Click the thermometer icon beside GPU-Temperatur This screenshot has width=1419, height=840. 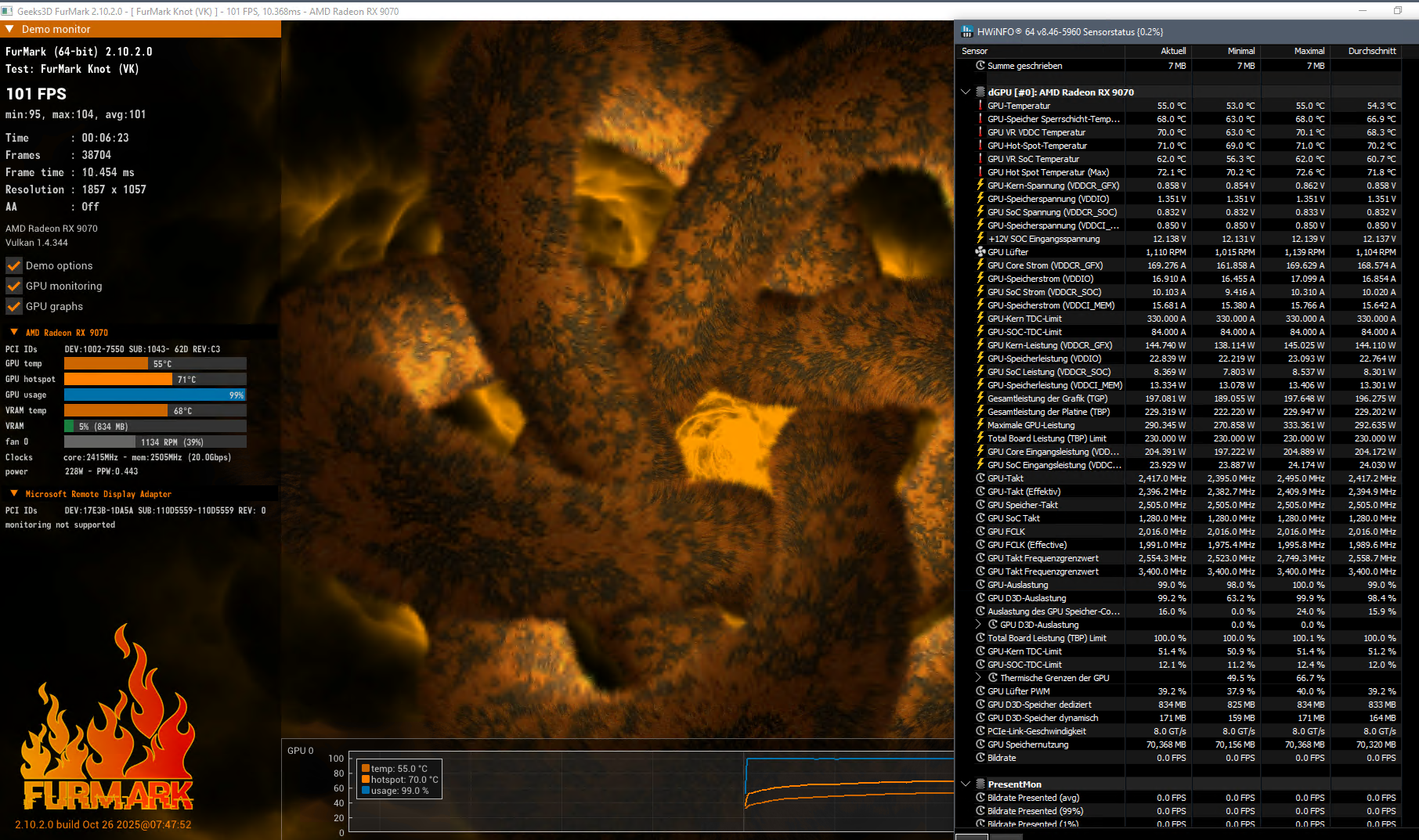coord(980,106)
